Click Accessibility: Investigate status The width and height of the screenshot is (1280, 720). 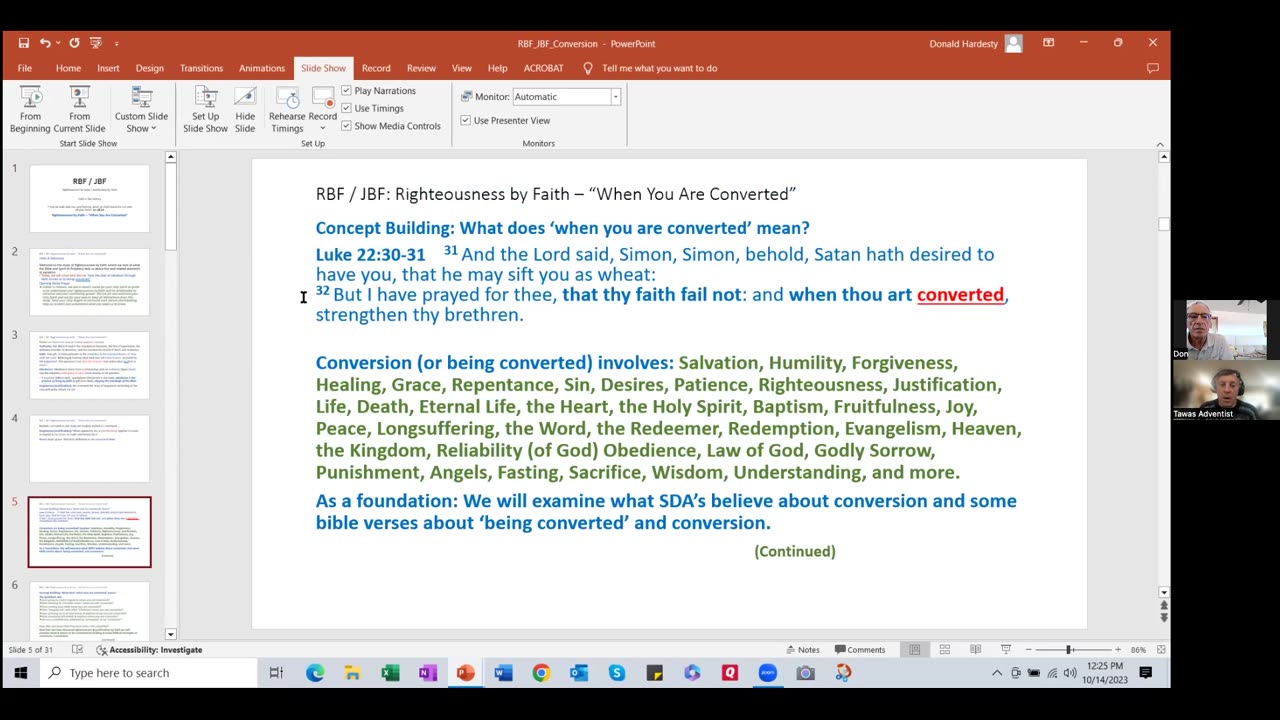point(149,650)
